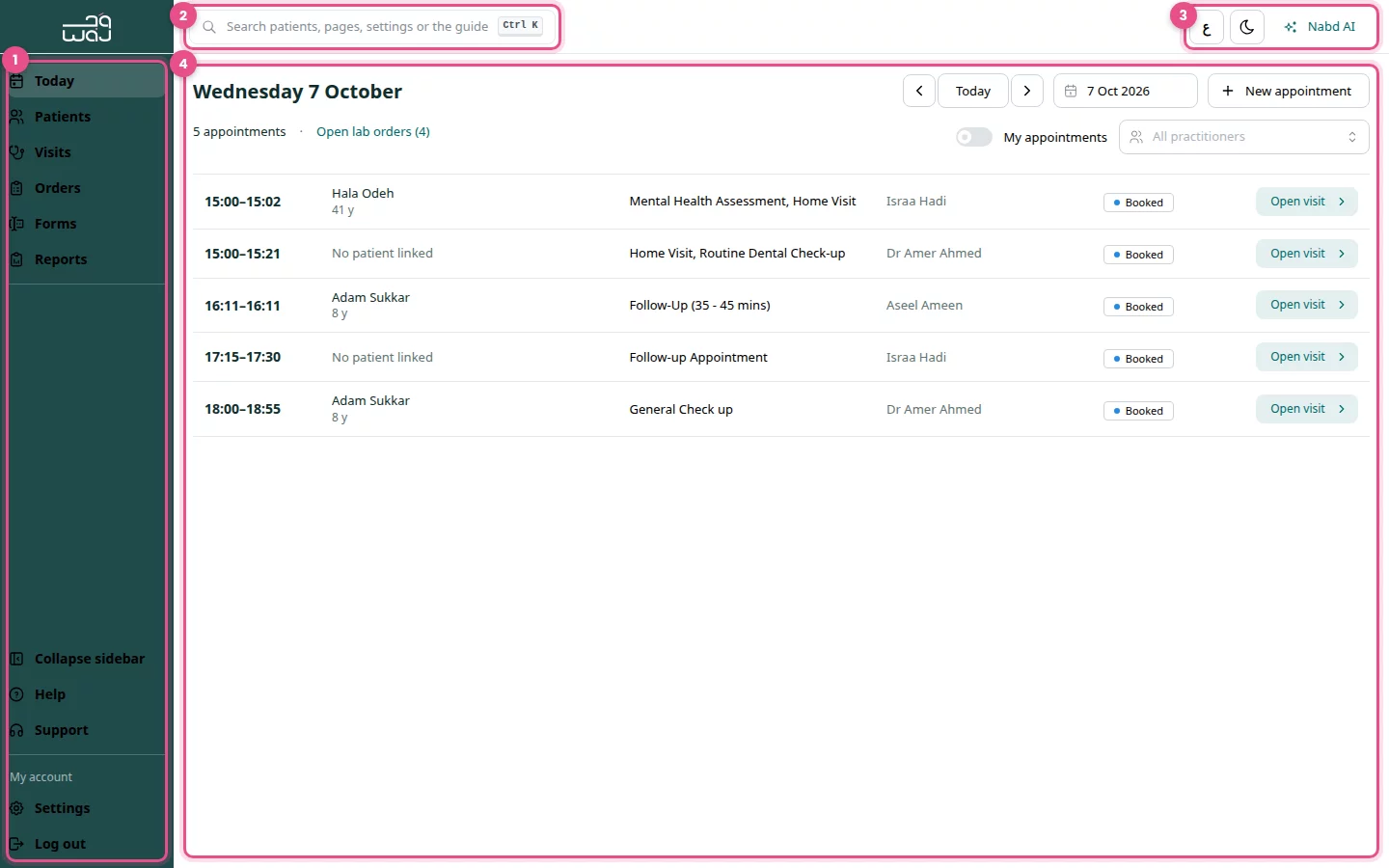Click the General Check up appointment type
The width and height of the screenshot is (1389, 868).
[x=681, y=410]
